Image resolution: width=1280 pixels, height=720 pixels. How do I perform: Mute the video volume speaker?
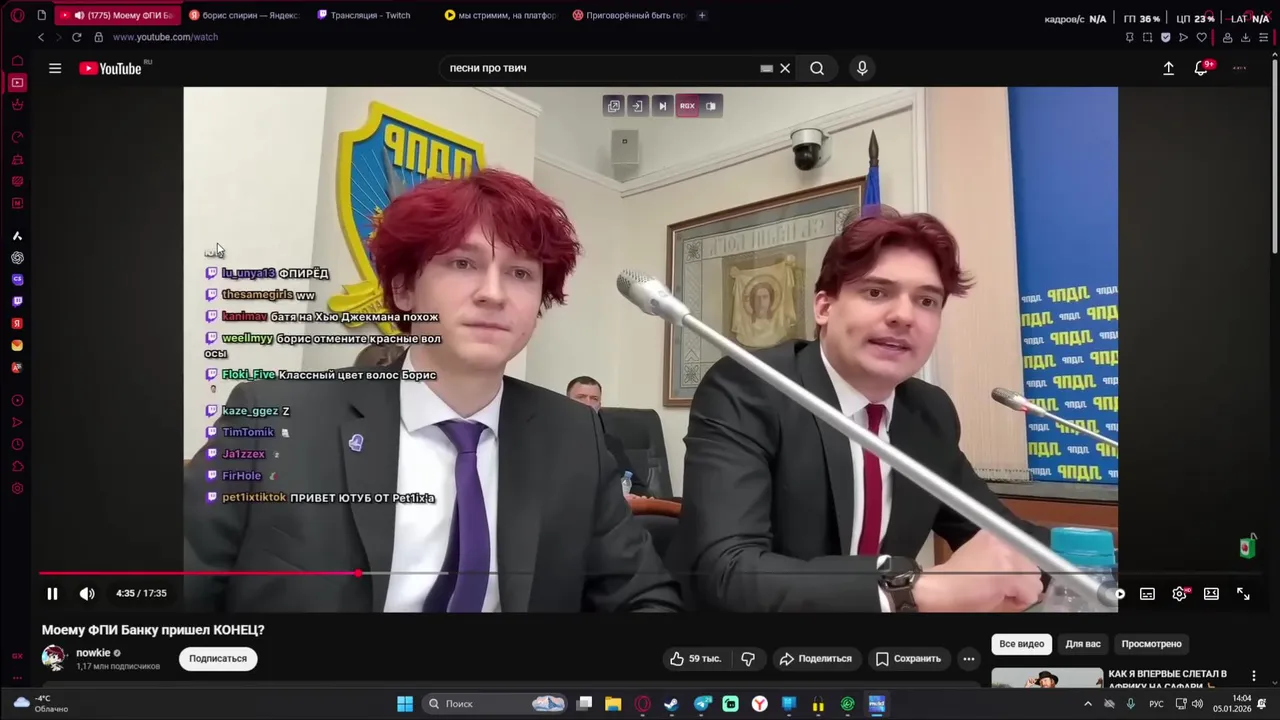tap(87, 593)
